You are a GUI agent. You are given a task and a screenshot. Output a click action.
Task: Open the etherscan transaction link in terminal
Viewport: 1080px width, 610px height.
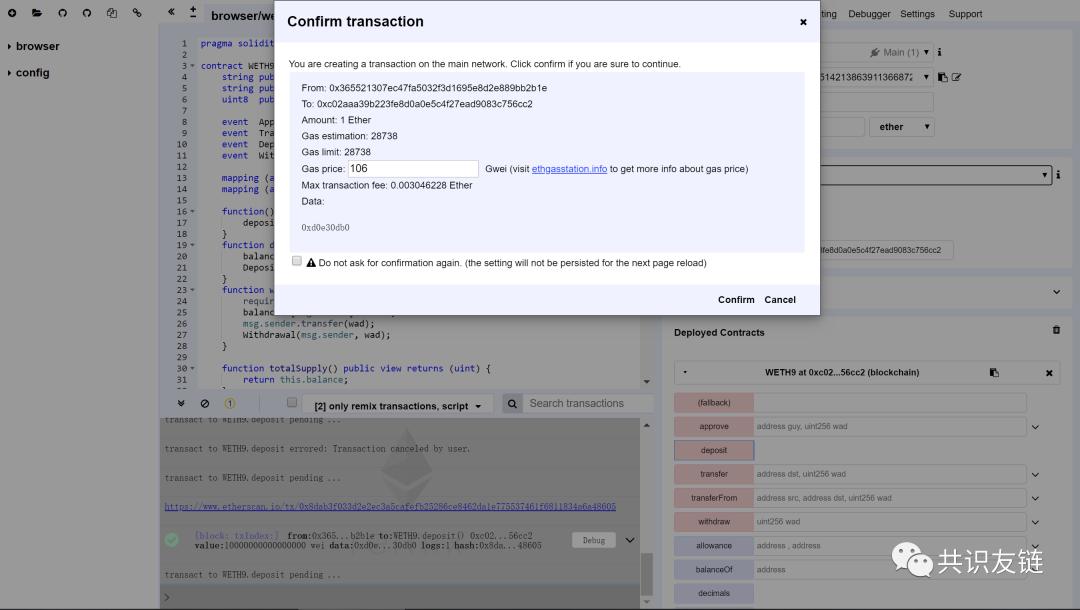(x=390, y=507)
